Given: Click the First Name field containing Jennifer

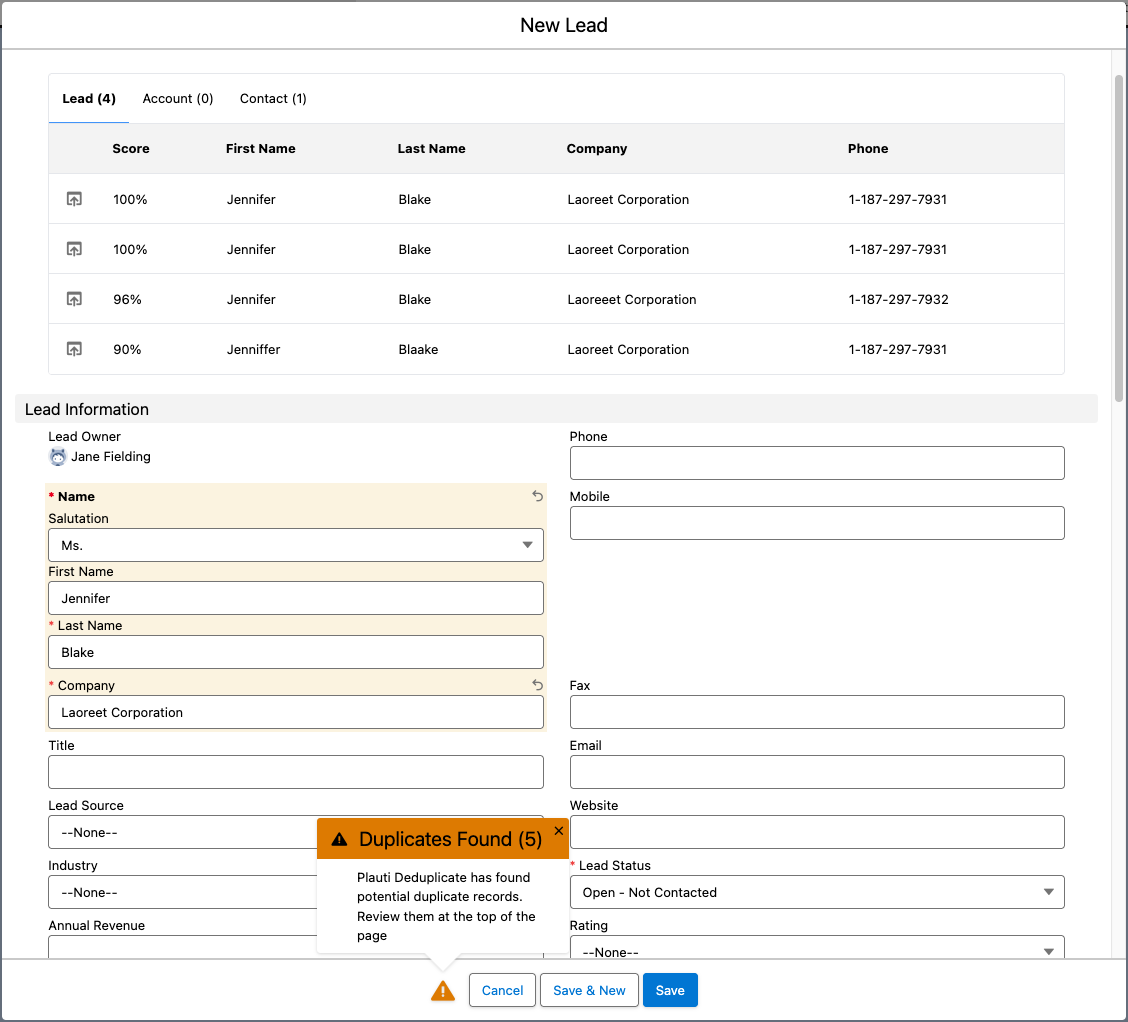Looking at the screenshot, I should [x=296, y=598].
